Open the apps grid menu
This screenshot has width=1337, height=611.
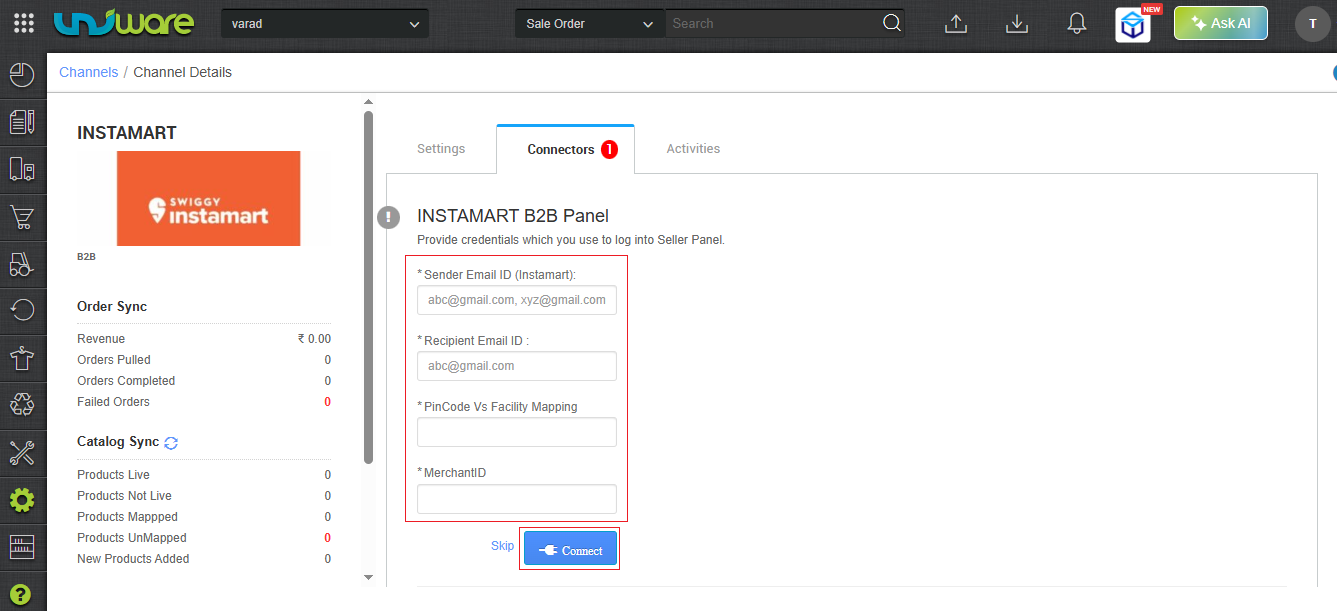[24, 23]
